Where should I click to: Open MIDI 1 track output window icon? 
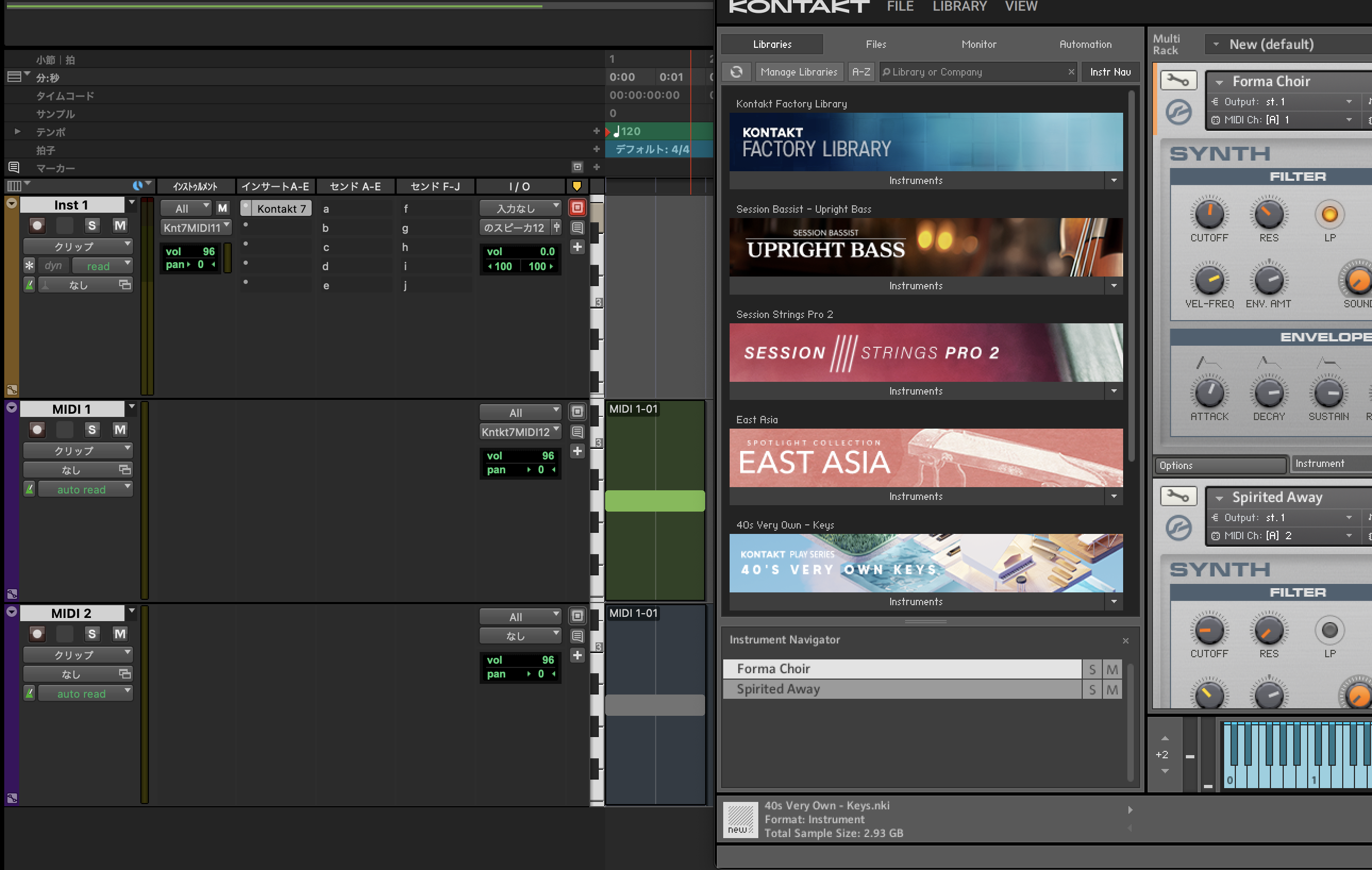(577, 412)
